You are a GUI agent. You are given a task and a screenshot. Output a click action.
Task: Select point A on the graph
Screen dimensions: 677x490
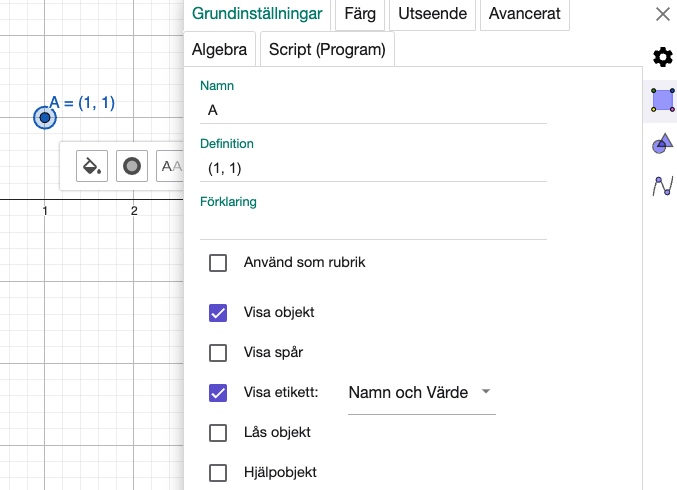[x=45, y=117]
